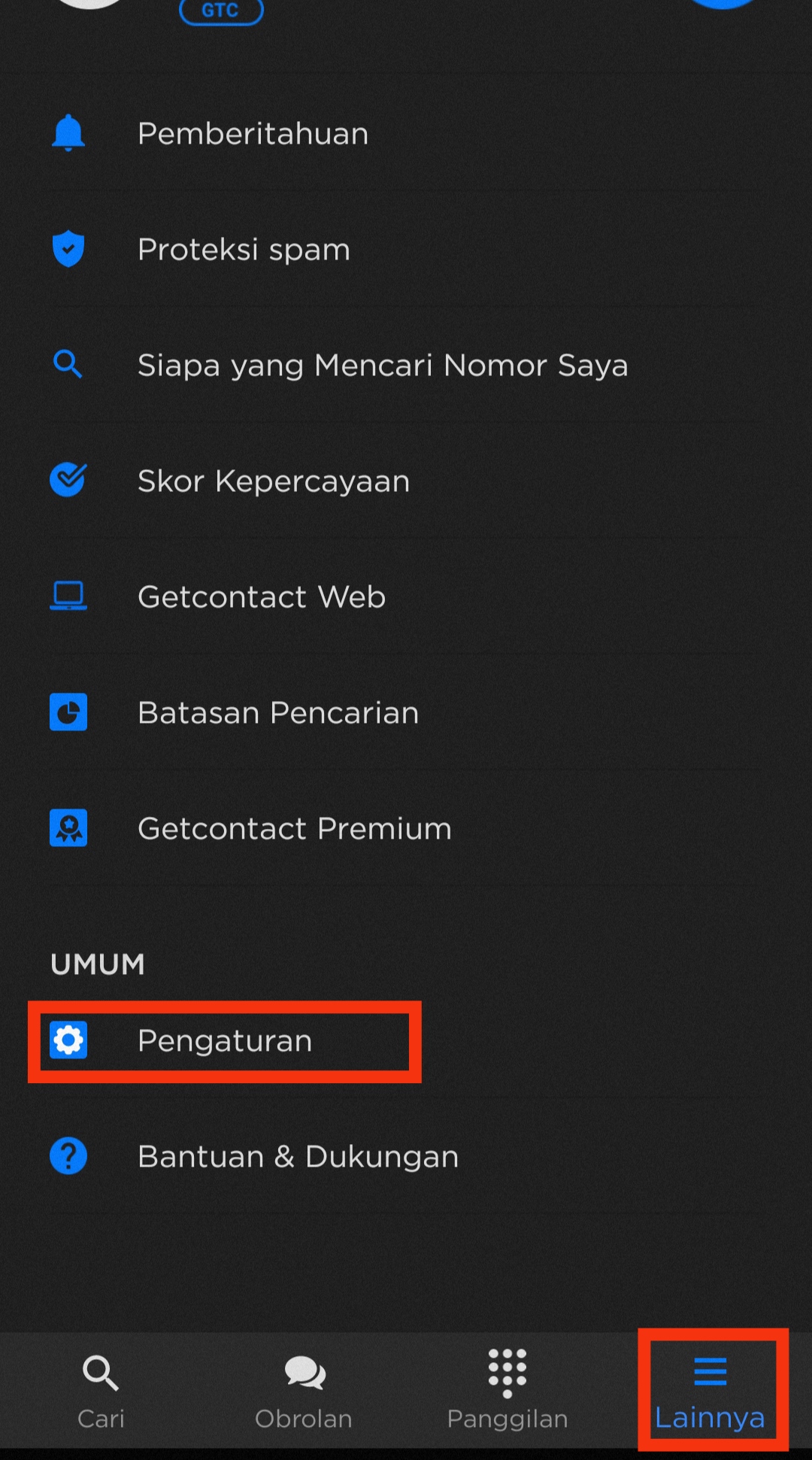Tap the Getcontact Premium badge icon
Screen dimensions: 812x1460
[68, 828]
